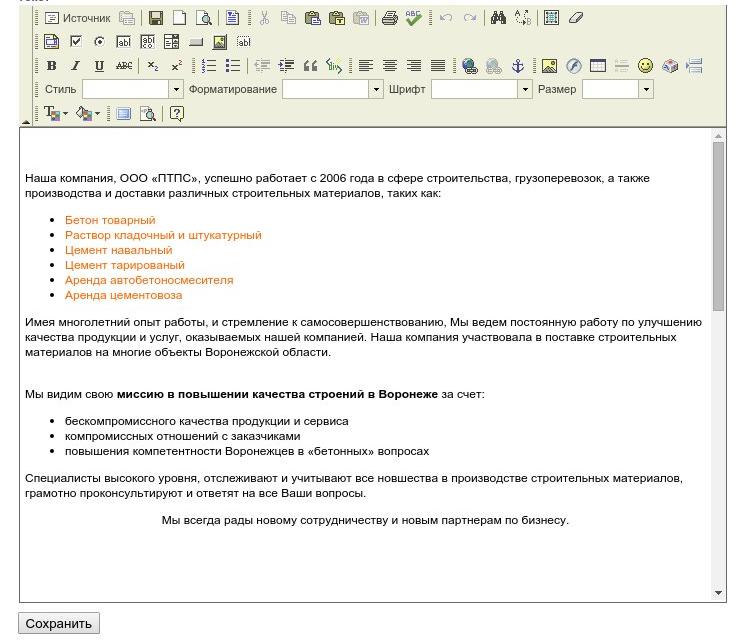This screenshot has height=644, width=742.
Task: Cut selection with scissors icon
Action: click(x=264, y=18)
